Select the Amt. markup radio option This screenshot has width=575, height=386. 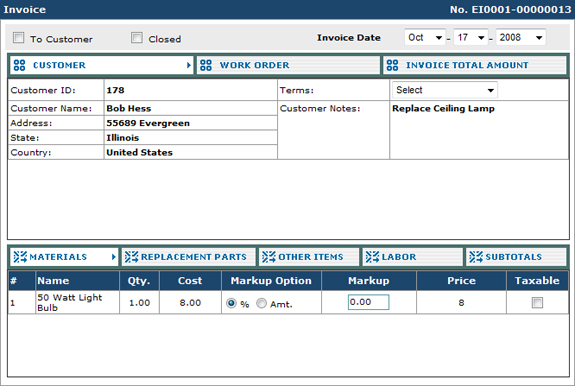[261, 303]
